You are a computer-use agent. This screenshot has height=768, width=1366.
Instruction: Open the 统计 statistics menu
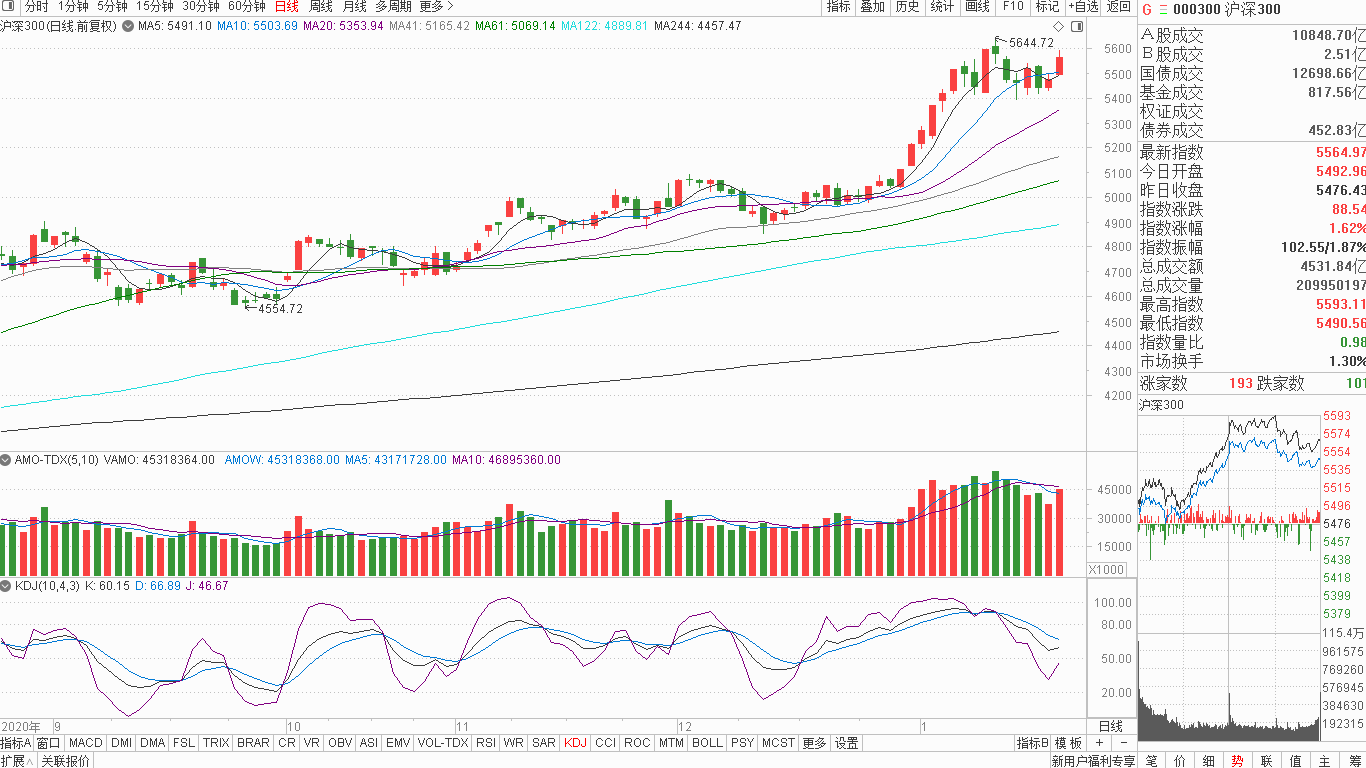point(942,6)
